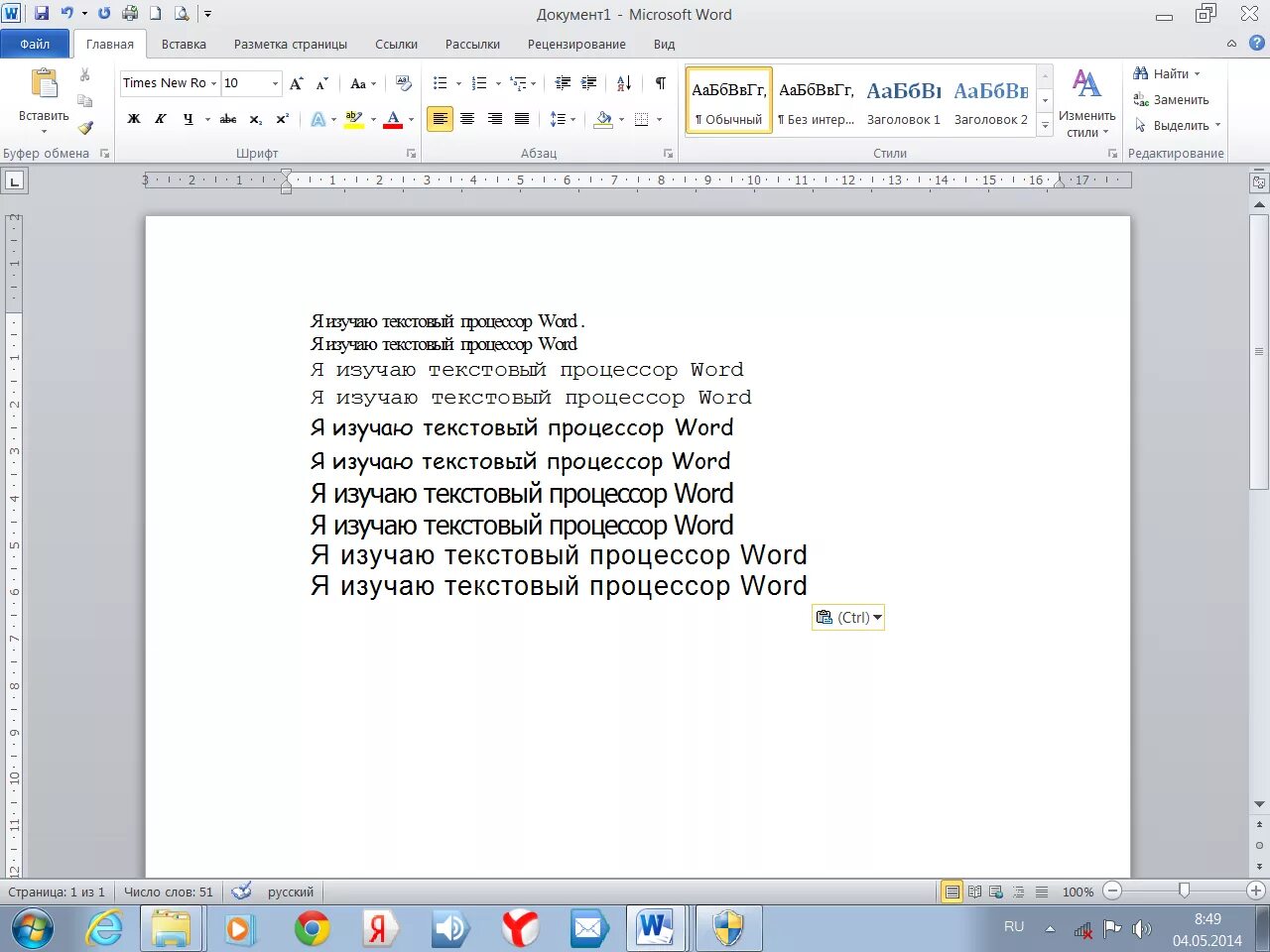
Task: Toggle underline Ч formatting
Action: [x=188, y=119]
